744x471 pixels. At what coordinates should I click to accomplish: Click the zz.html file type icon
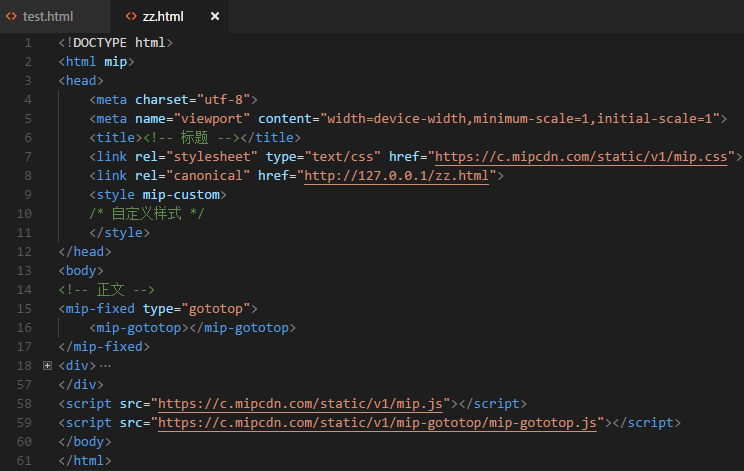point(131,17)
